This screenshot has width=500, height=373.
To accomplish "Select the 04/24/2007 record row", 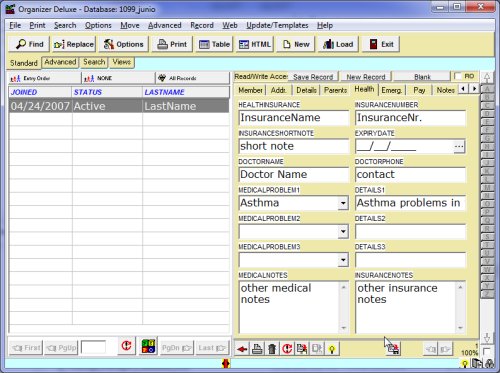I will tap(119, 106).
